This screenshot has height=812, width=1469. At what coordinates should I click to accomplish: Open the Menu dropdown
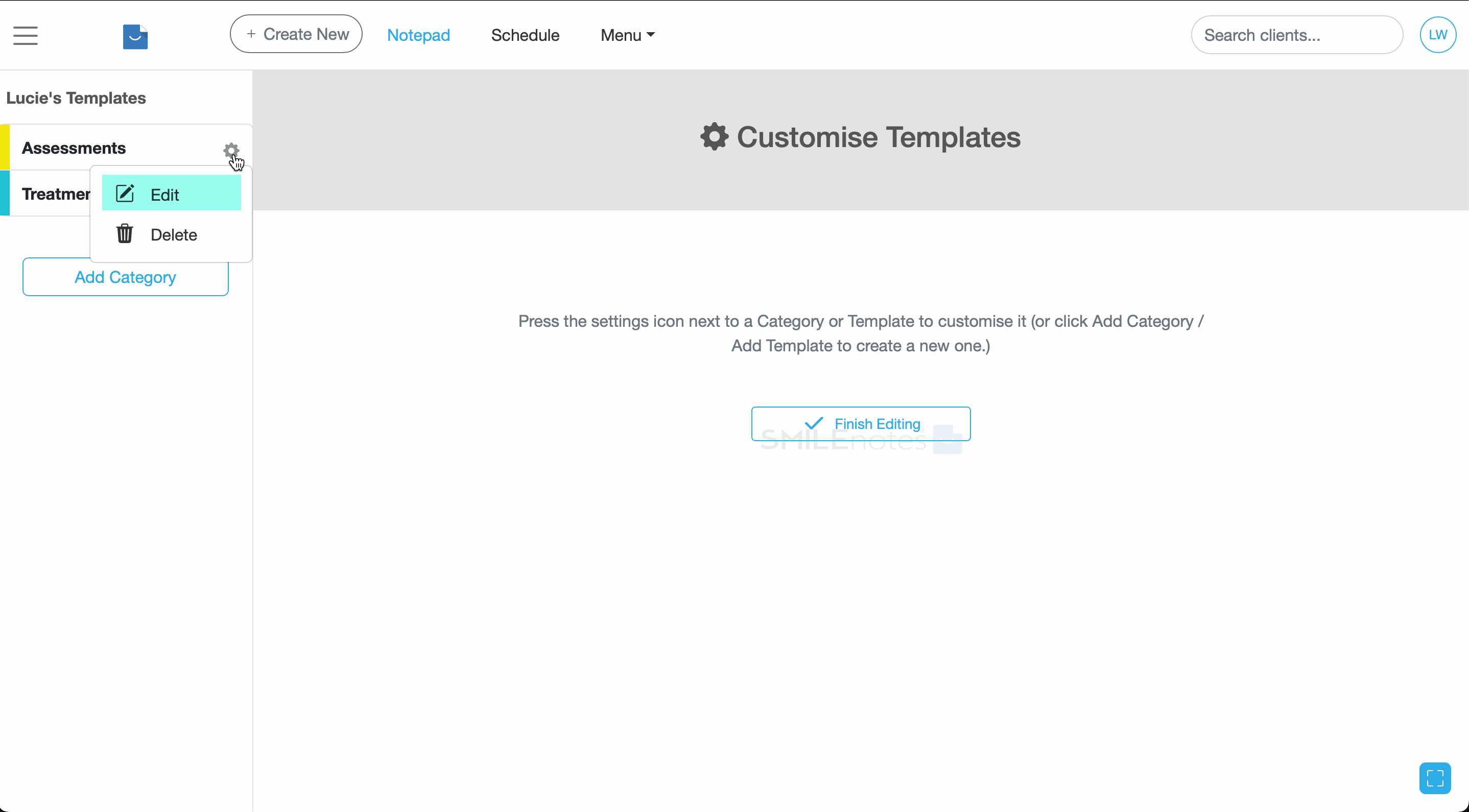[x=627, y=35]
